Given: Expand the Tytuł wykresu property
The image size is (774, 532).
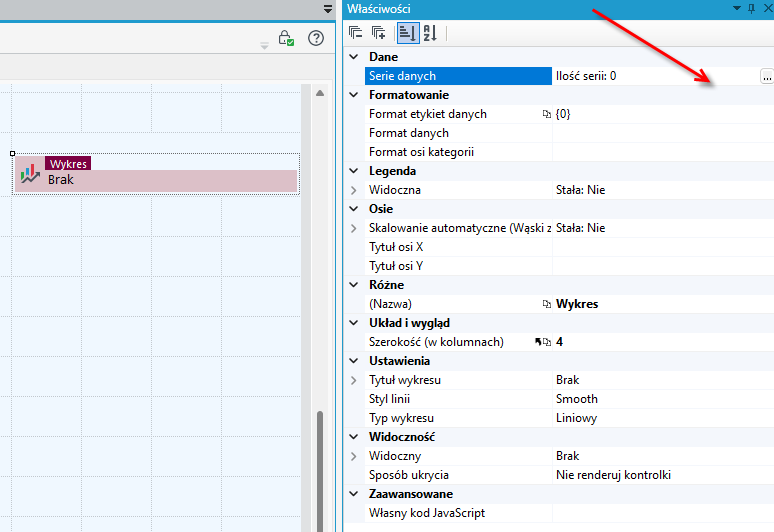Looking at the screenshot, I should pos(353,380).
